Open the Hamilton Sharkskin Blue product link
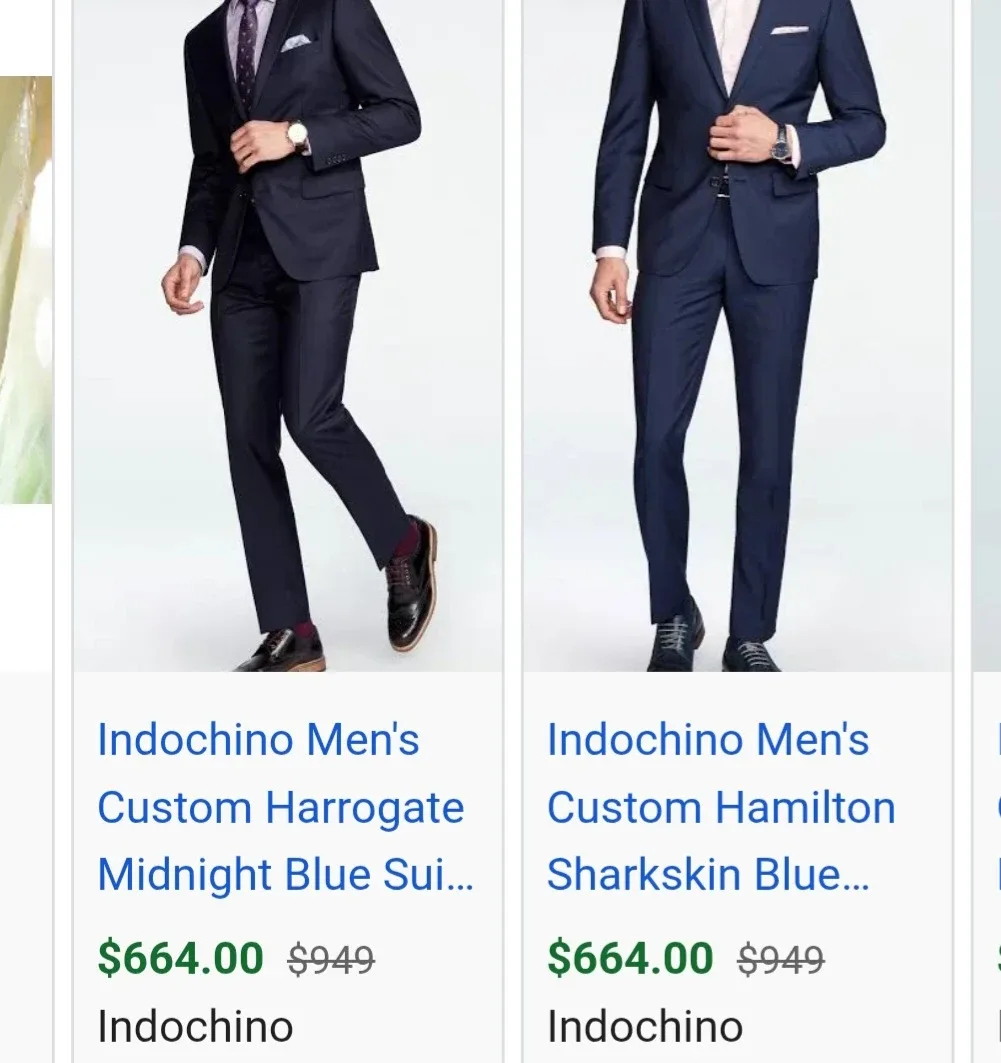 [718, 807]
